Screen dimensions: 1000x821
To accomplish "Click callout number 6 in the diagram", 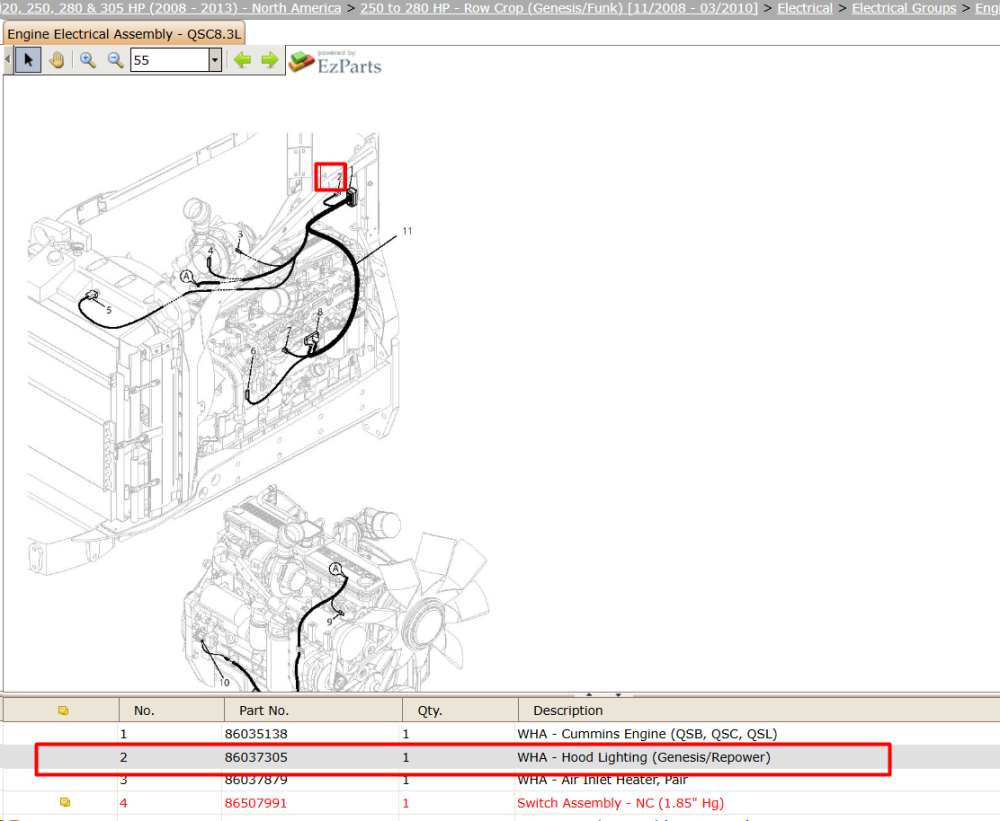I will pos(253,351).
